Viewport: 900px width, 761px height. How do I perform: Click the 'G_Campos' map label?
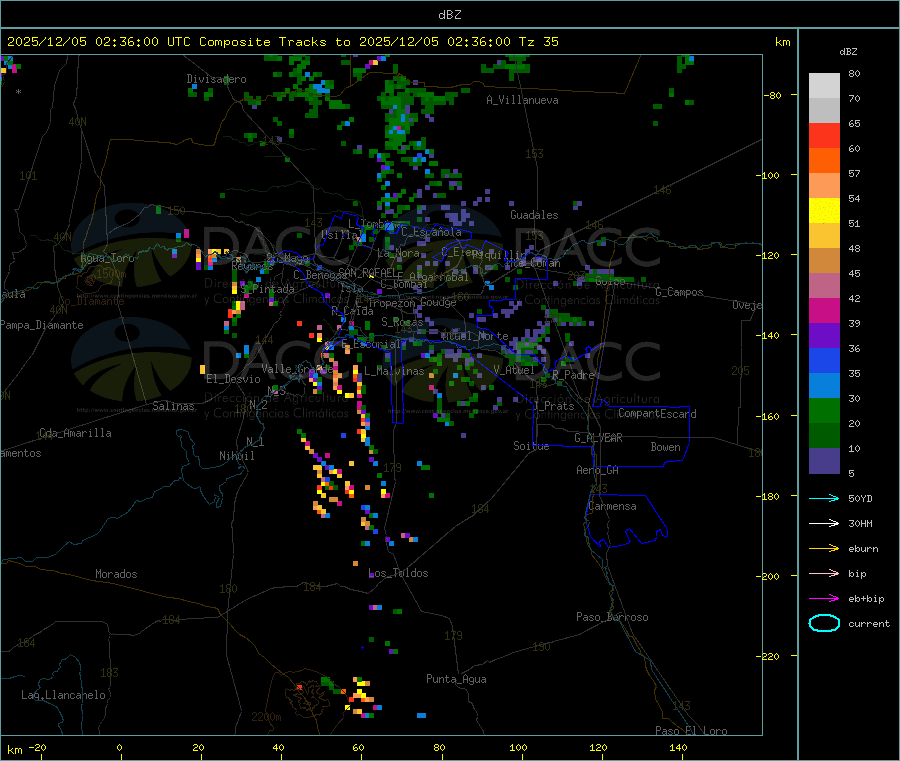679,292
